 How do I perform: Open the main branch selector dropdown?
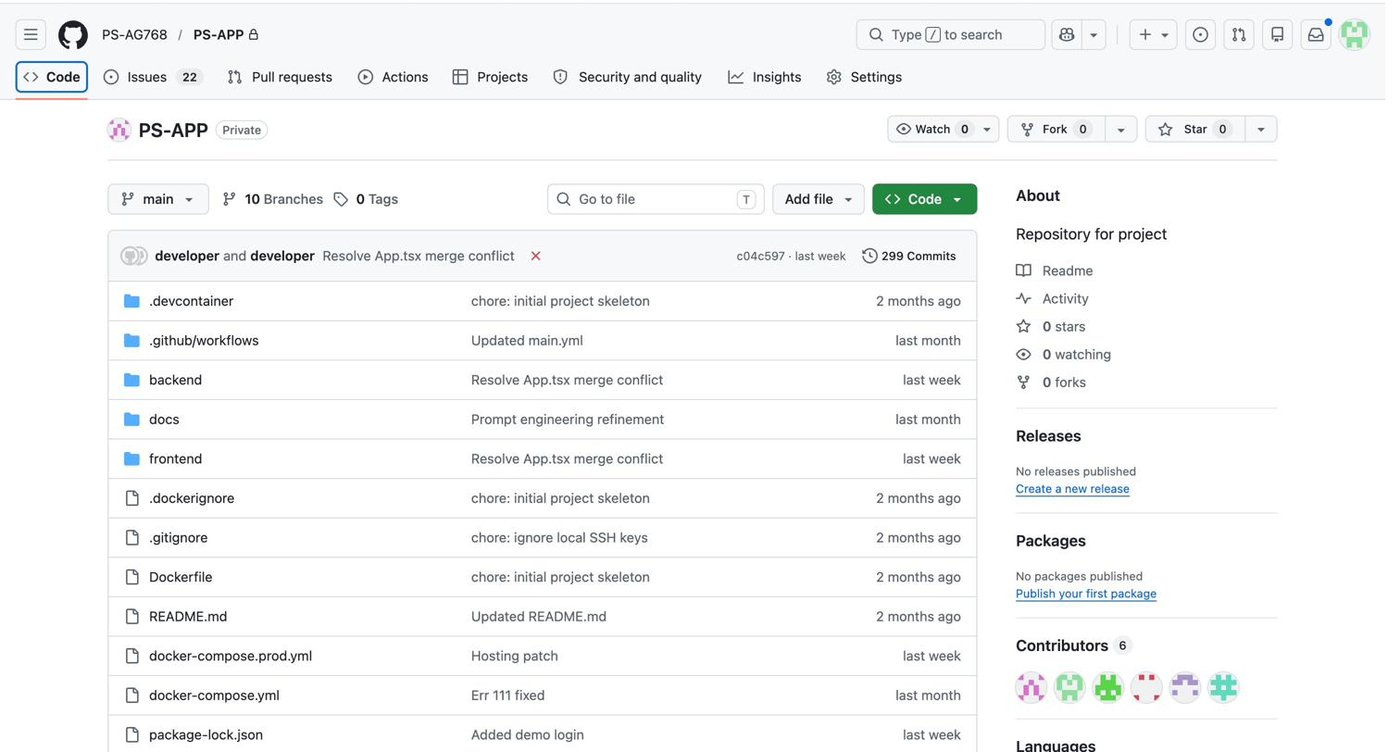click(158, 199)
